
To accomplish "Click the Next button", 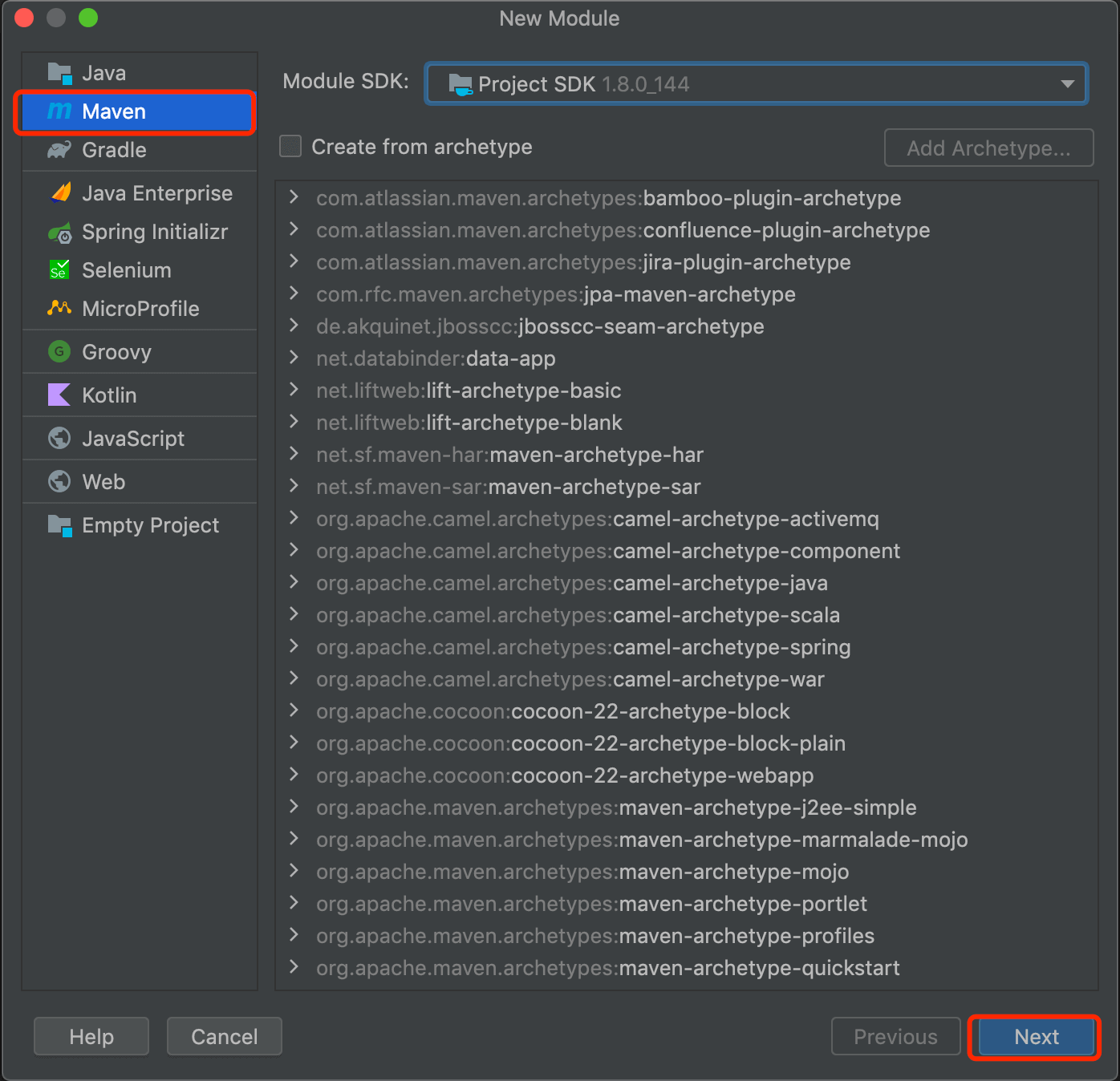I will (x=1037, y=1037).
